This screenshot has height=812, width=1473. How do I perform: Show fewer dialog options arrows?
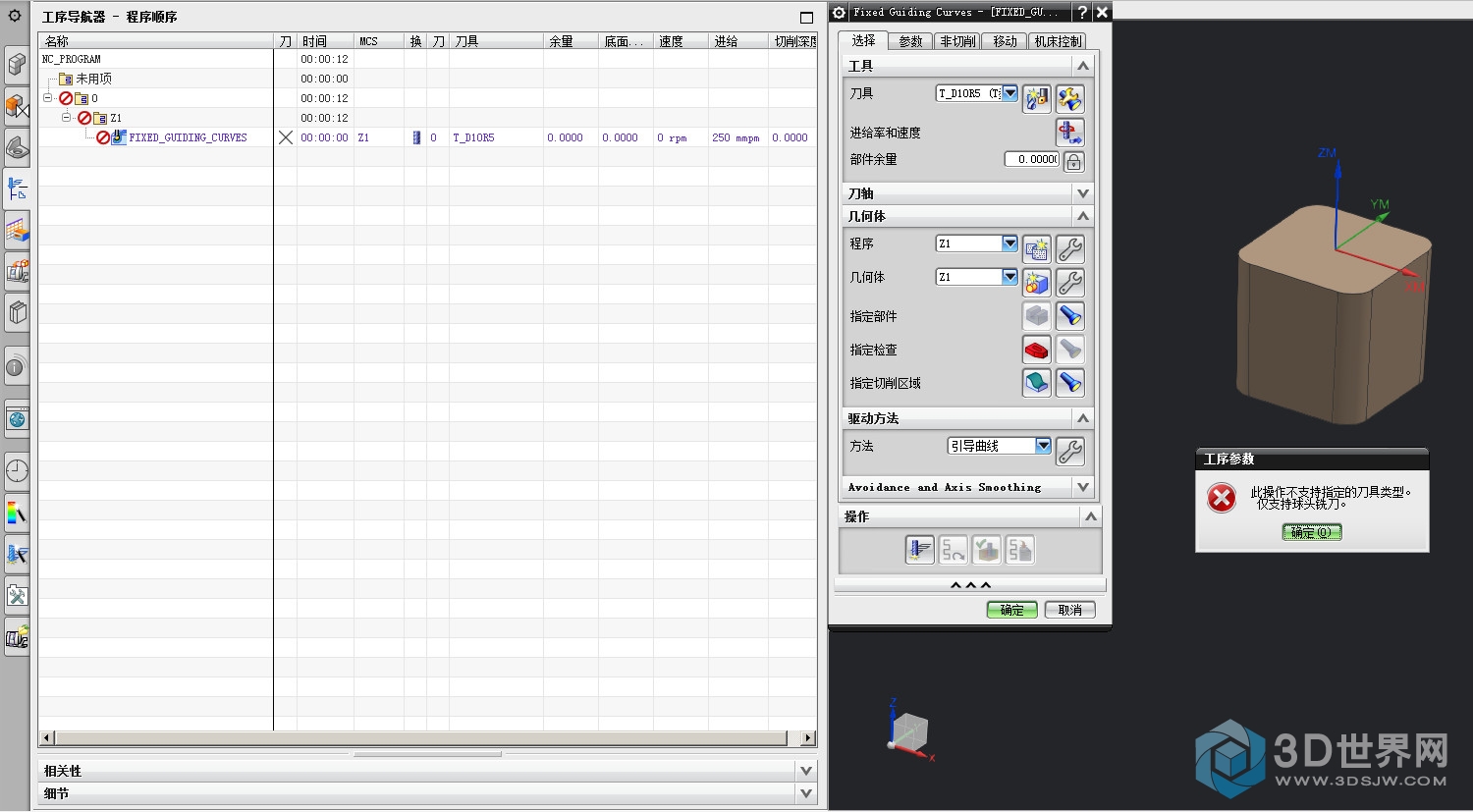tap(970, 585)
